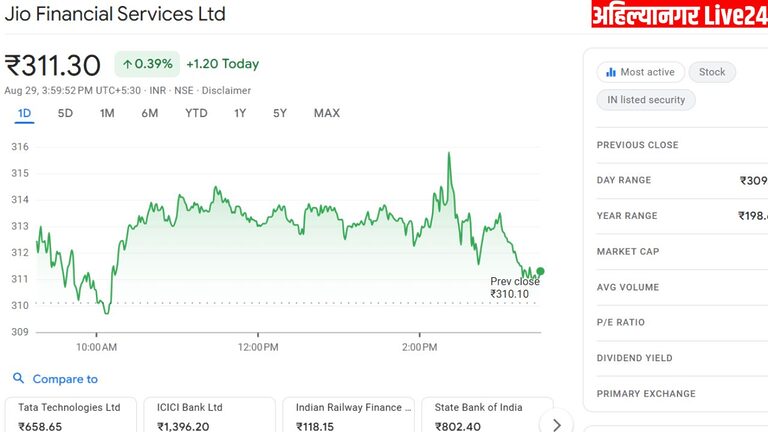Click the Compare to link
768x432 pixels.
click(x=65, y=379)
